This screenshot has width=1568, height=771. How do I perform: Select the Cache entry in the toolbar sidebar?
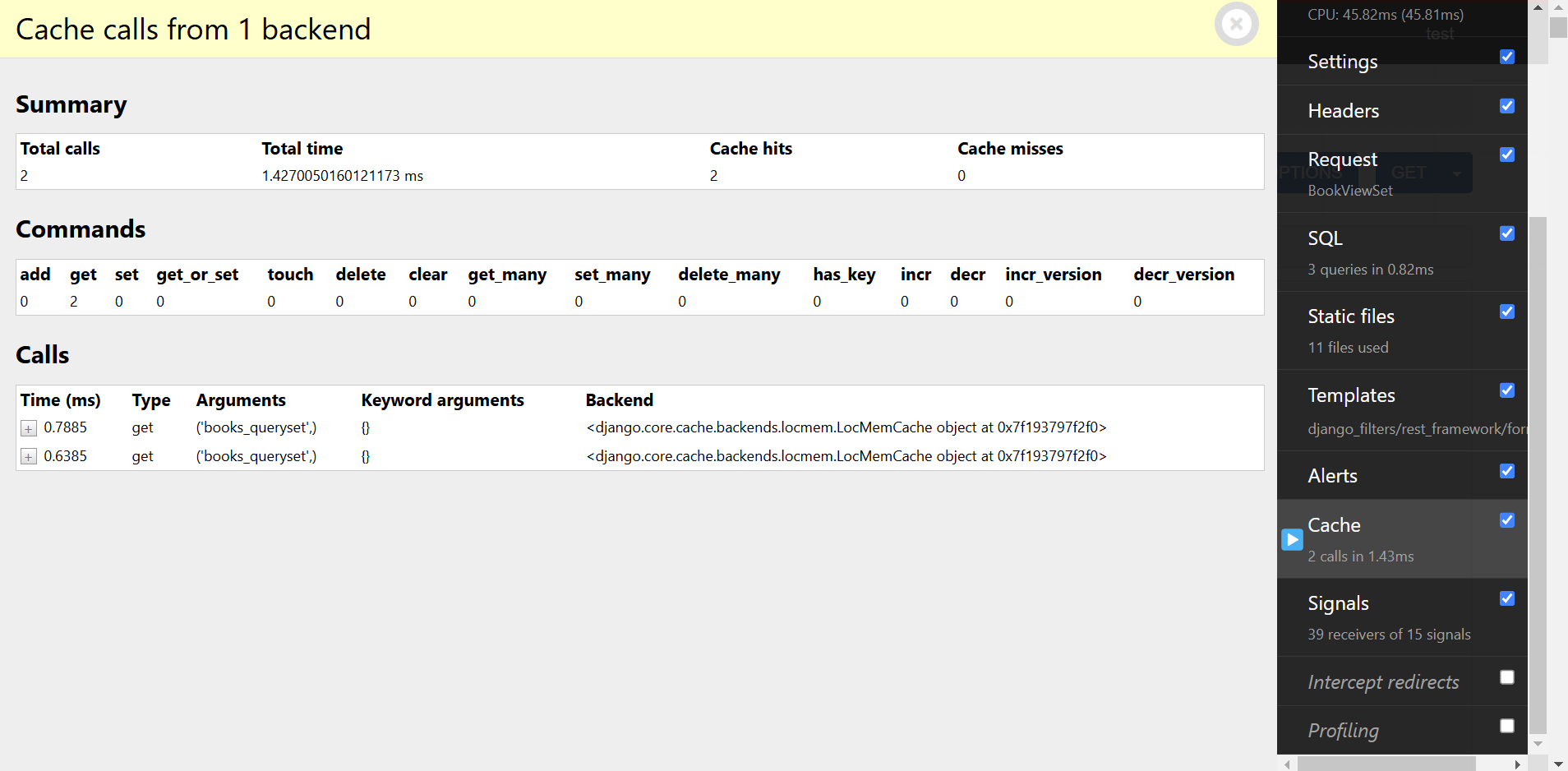1333,525
